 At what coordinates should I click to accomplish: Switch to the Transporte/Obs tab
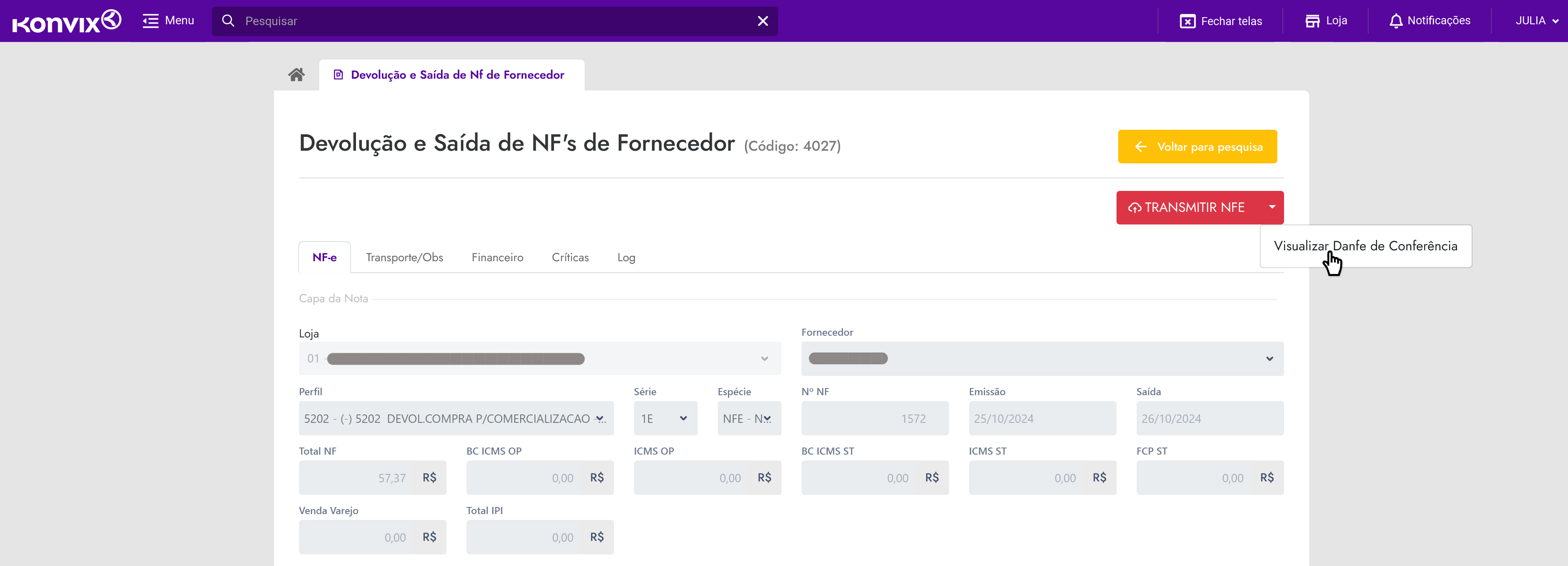point(404,257)
